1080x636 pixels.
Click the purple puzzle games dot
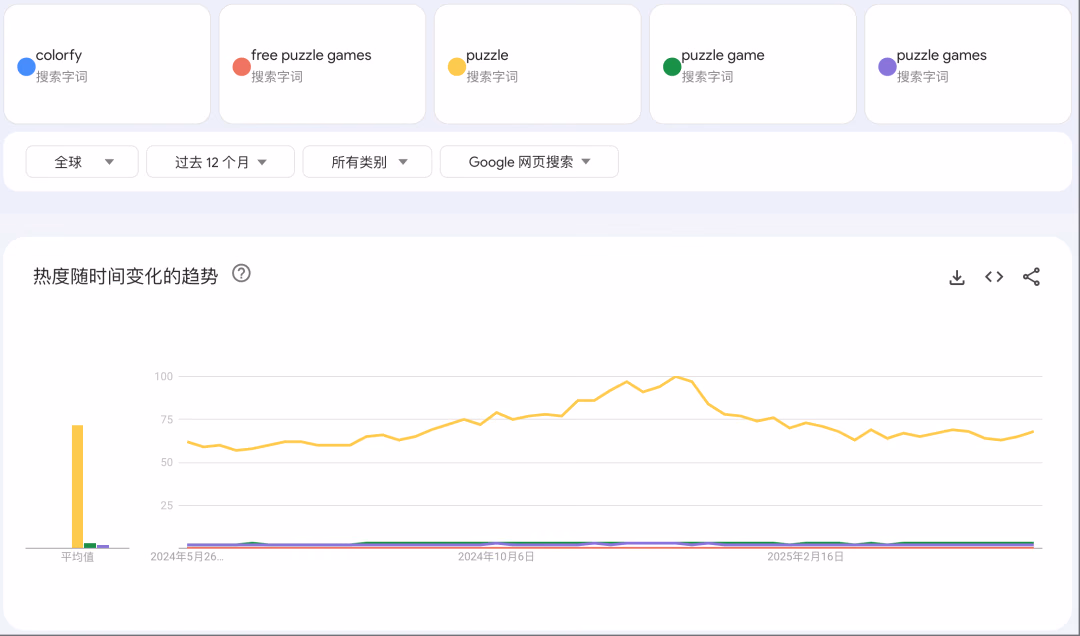coord(887,67)
